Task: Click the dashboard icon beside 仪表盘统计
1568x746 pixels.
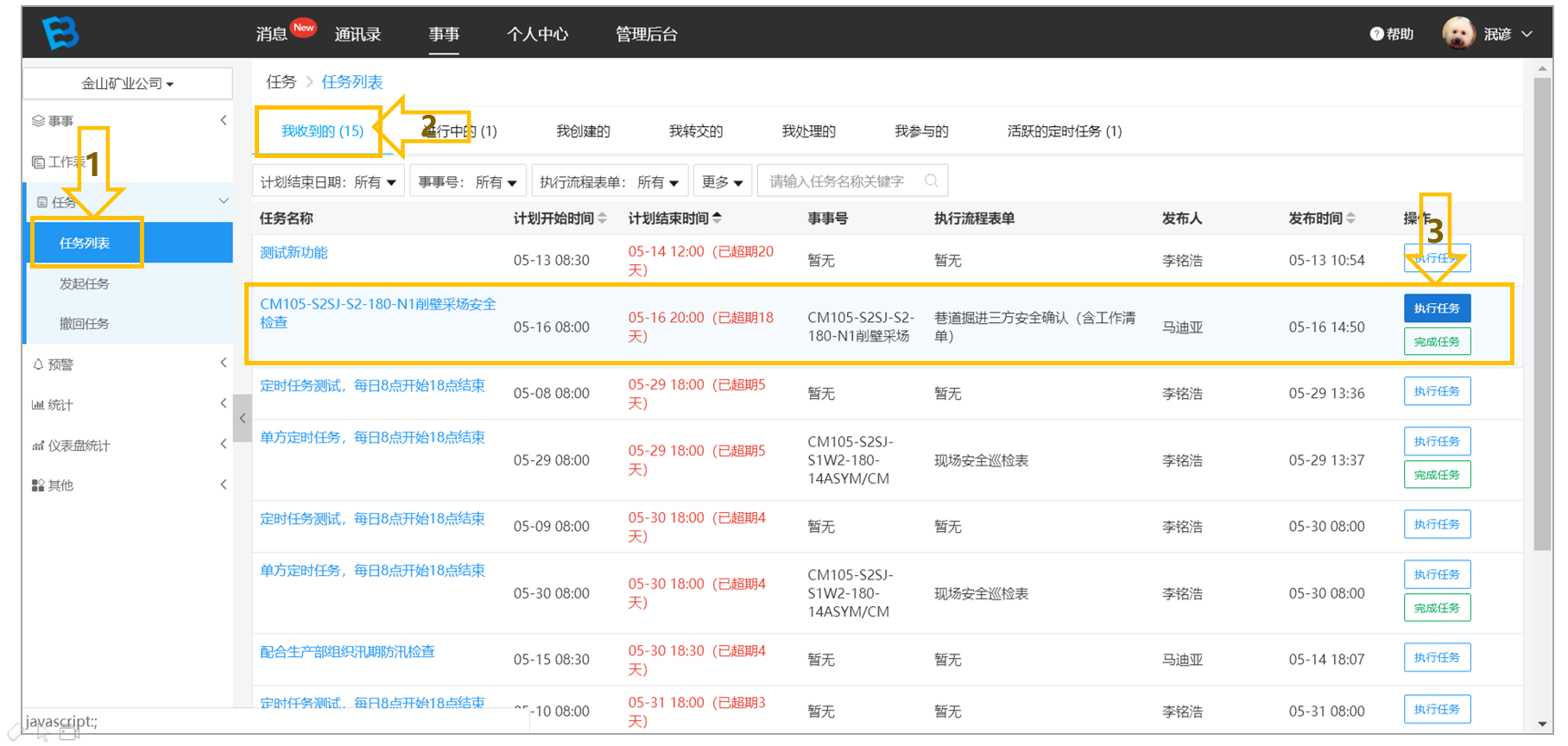Action: click(x=38, y=446)
